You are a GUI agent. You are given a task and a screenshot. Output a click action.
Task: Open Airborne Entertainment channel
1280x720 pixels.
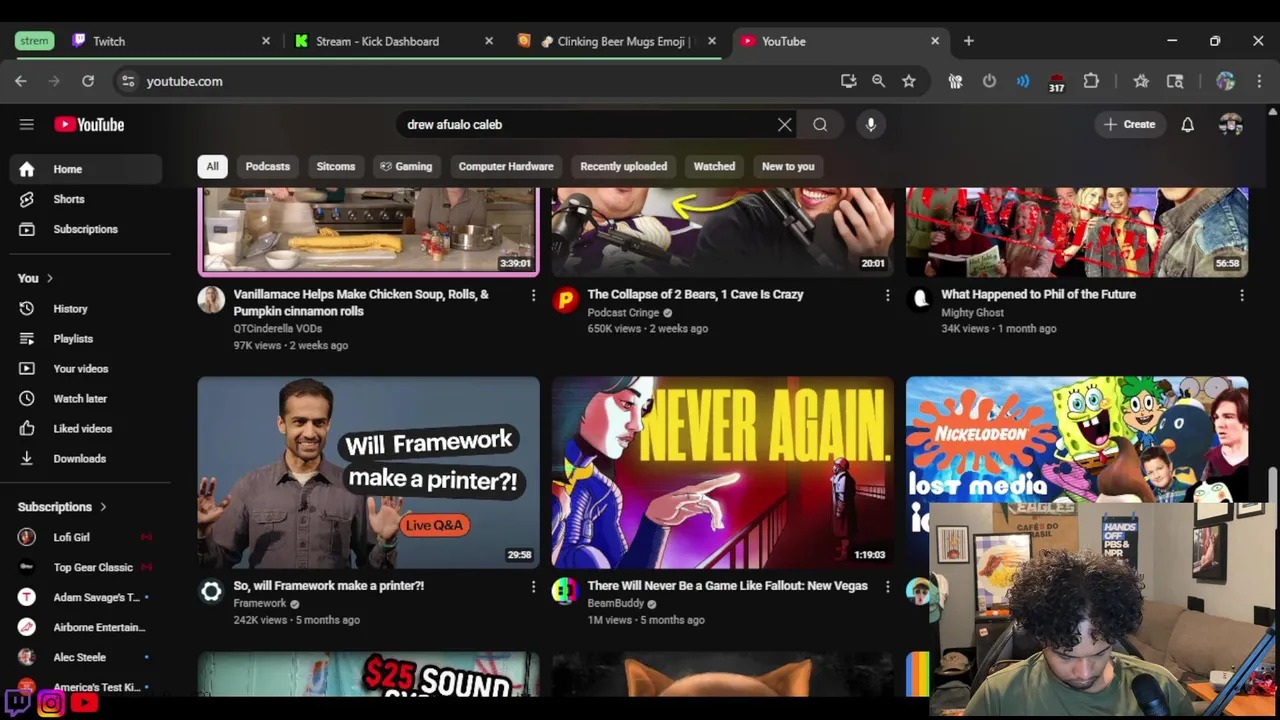pos(86,627)
